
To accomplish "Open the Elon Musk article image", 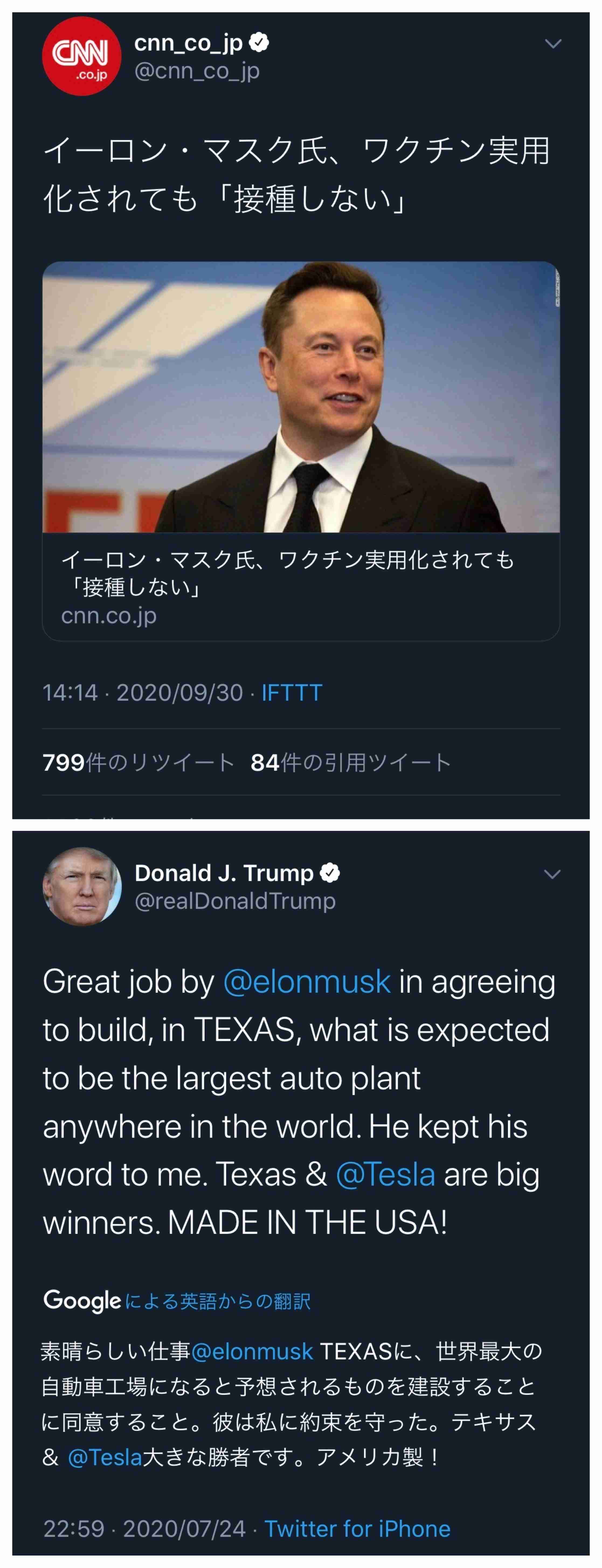I will point(301,397).
